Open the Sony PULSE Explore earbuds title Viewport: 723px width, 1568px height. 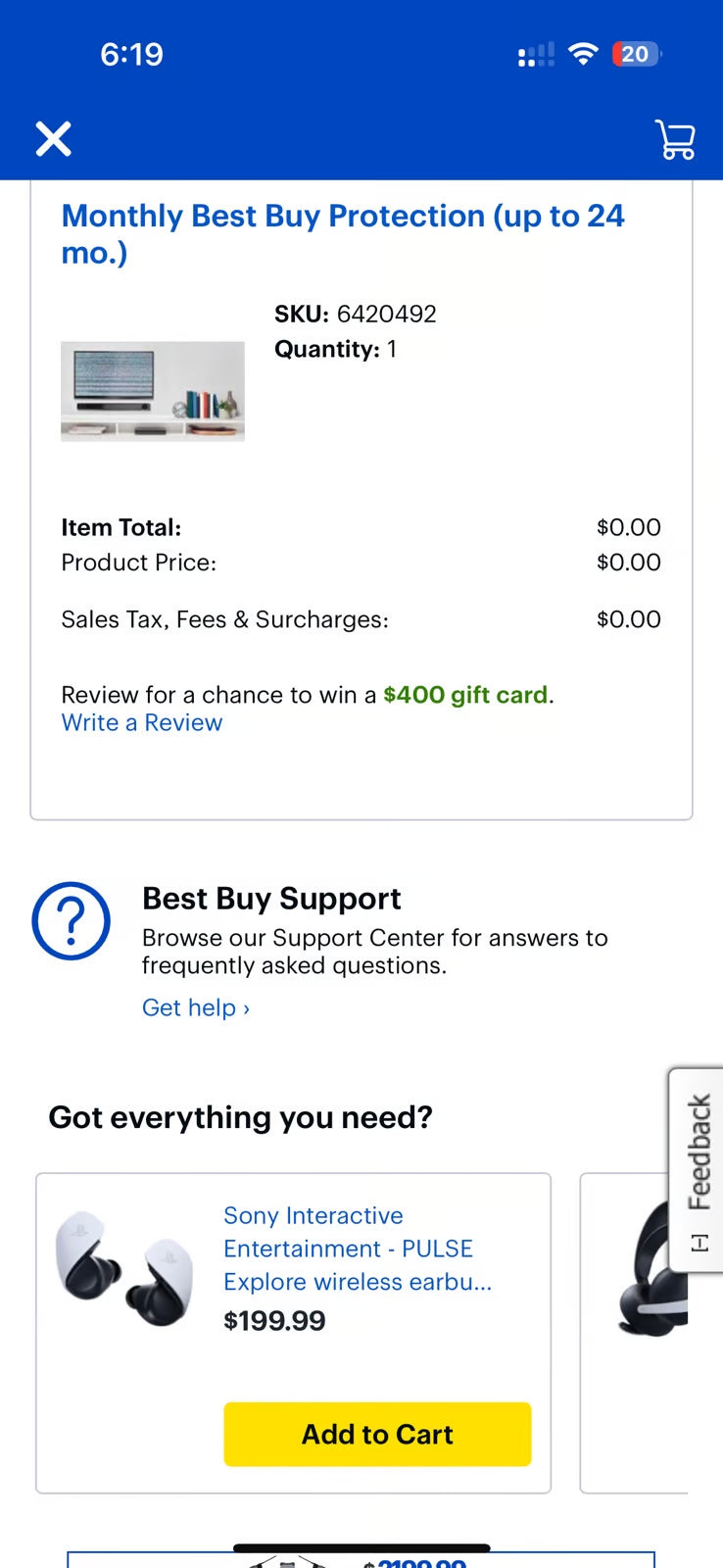(357, 1249)
